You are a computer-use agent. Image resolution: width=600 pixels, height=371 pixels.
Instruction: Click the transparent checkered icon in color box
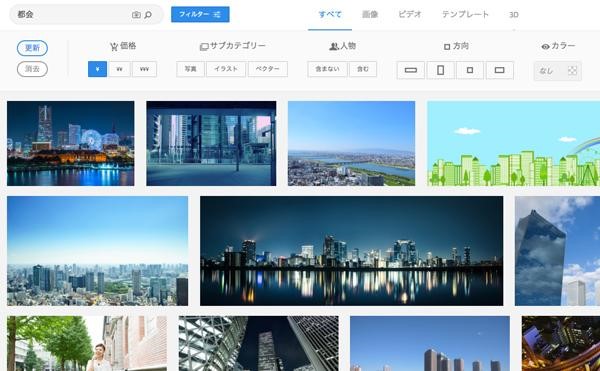tap(572, 70)
